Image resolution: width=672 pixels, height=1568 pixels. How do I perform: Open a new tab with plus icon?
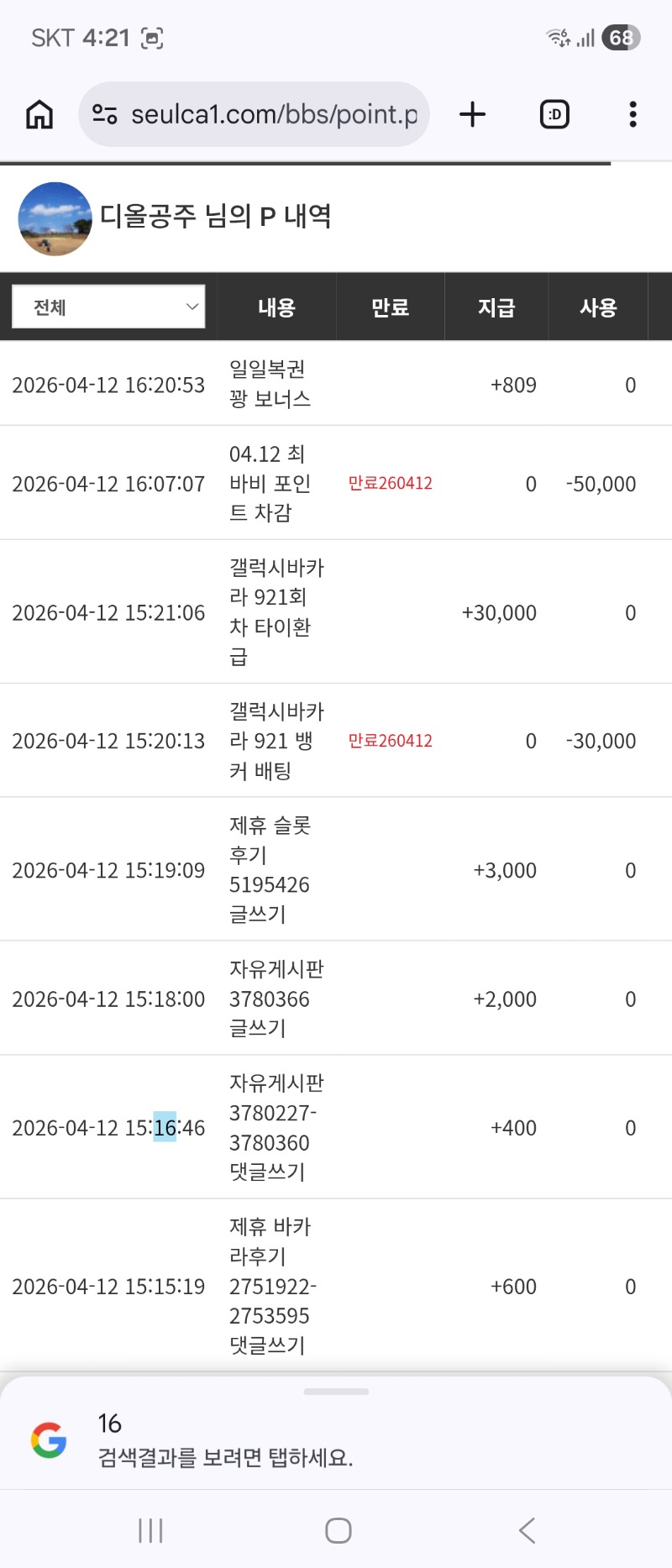(473, 114)
